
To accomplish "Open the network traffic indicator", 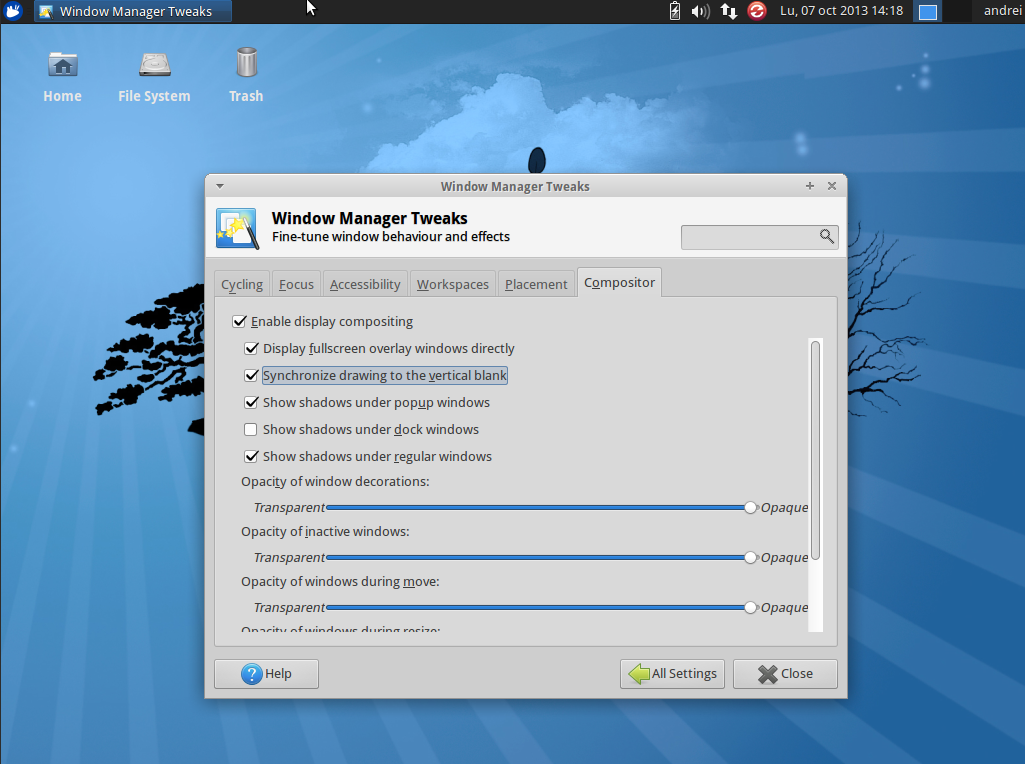I will tap(729, 11).
